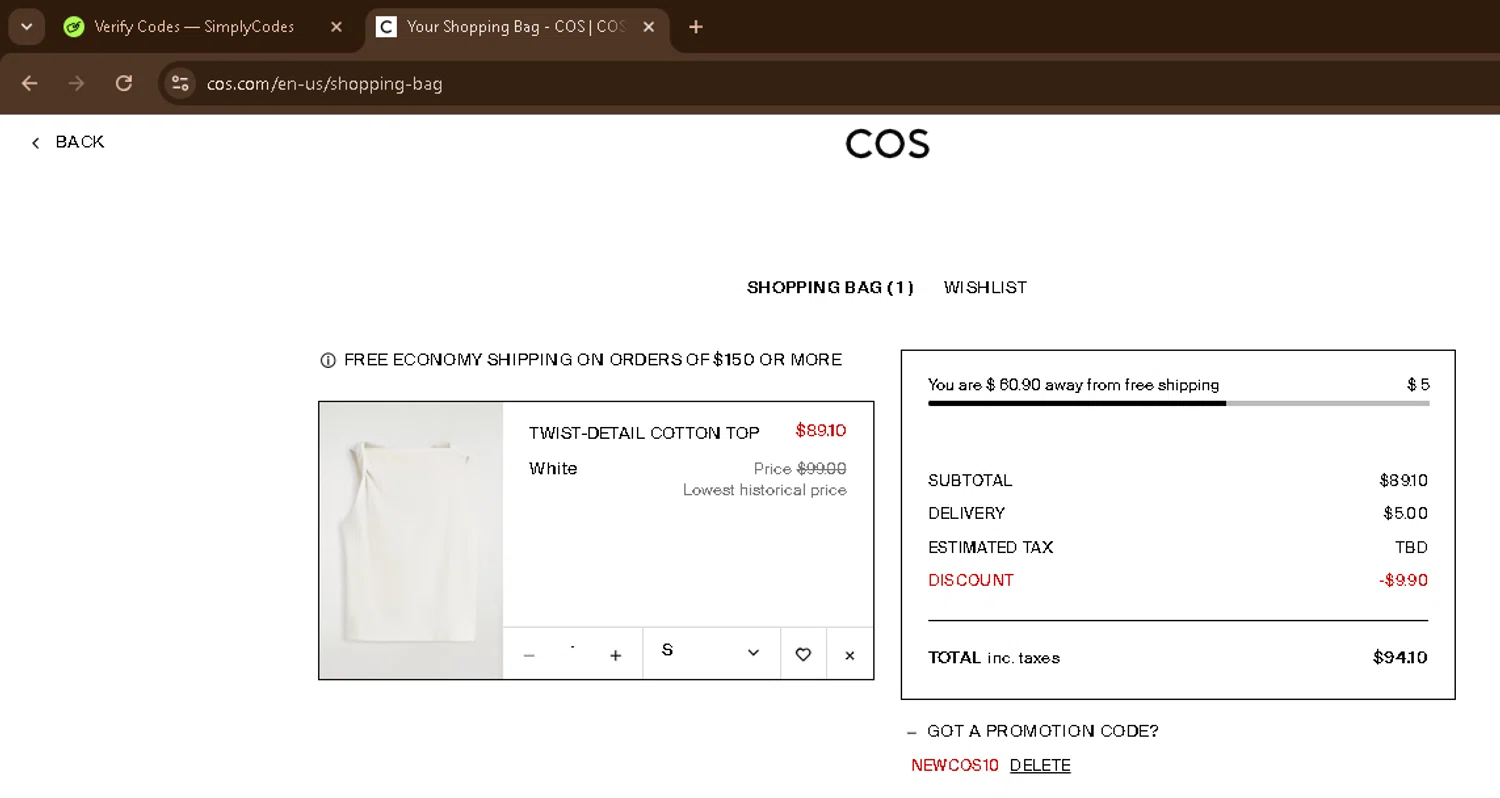
Task: Click 'away from free shipping' message
Action: (x=1073, y=385)
